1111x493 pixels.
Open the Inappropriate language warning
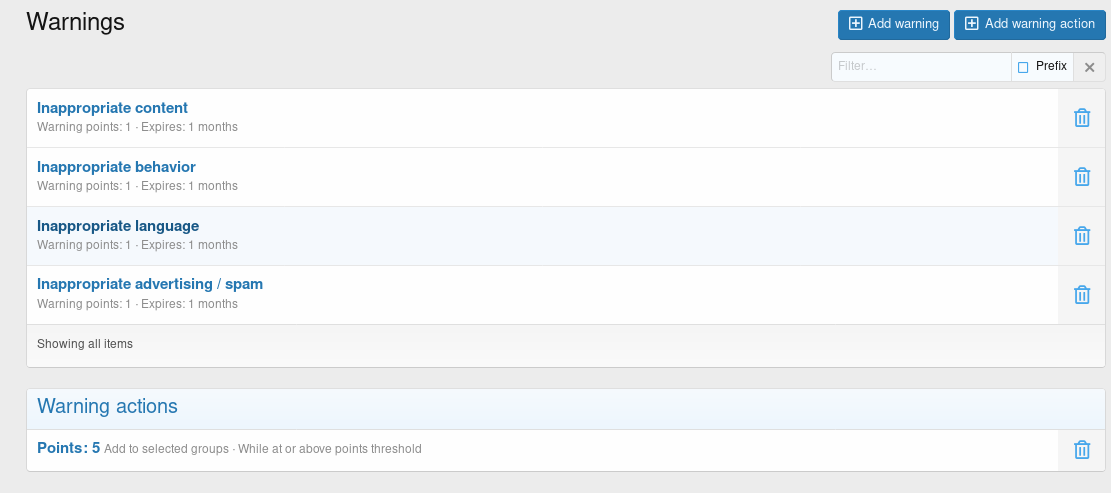pos(118,225)
